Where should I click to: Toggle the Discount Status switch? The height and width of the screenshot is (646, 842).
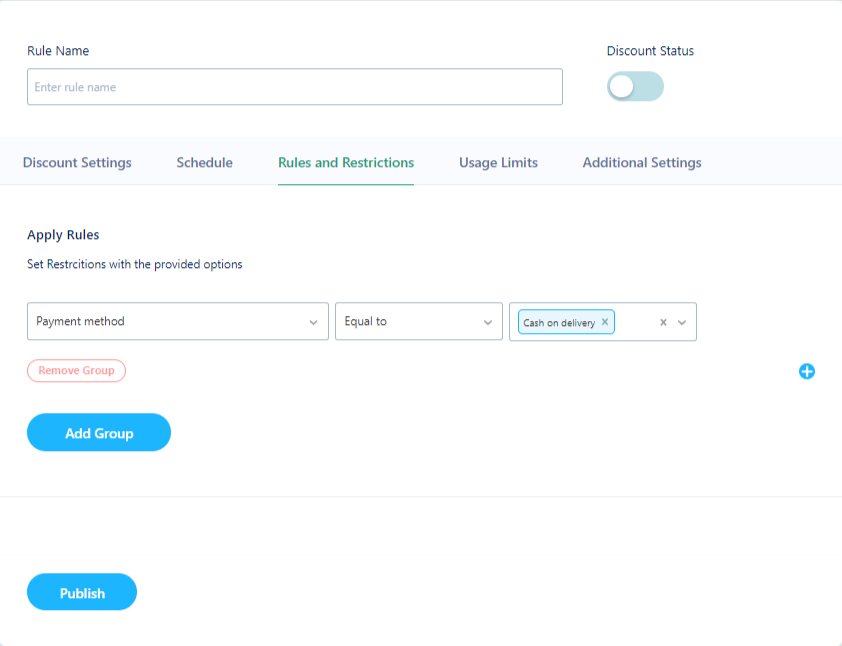pos(635,86)
